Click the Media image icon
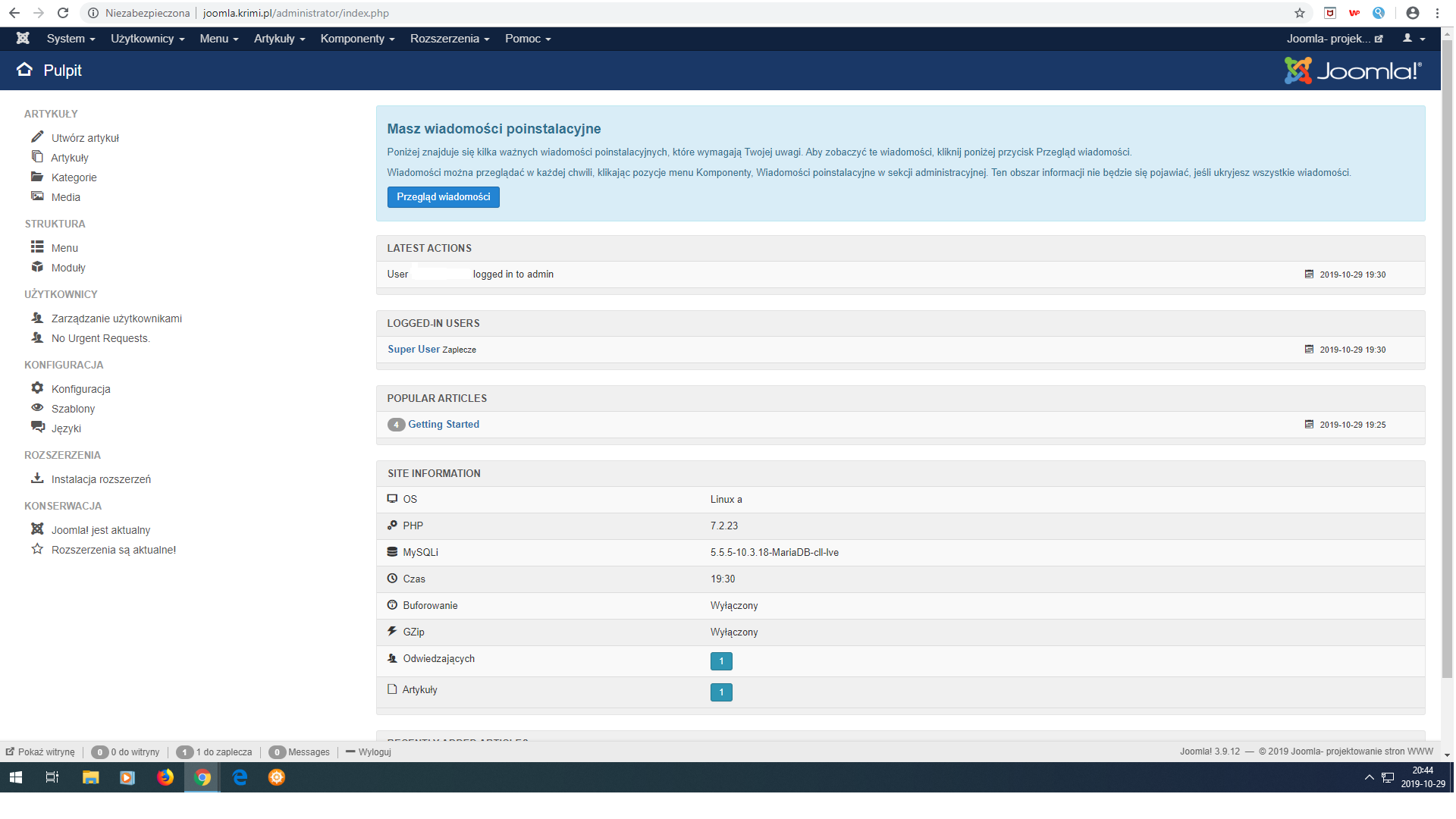Image resolution: width=1456 pixels, height=819 pixels. (x=37, y=196)
